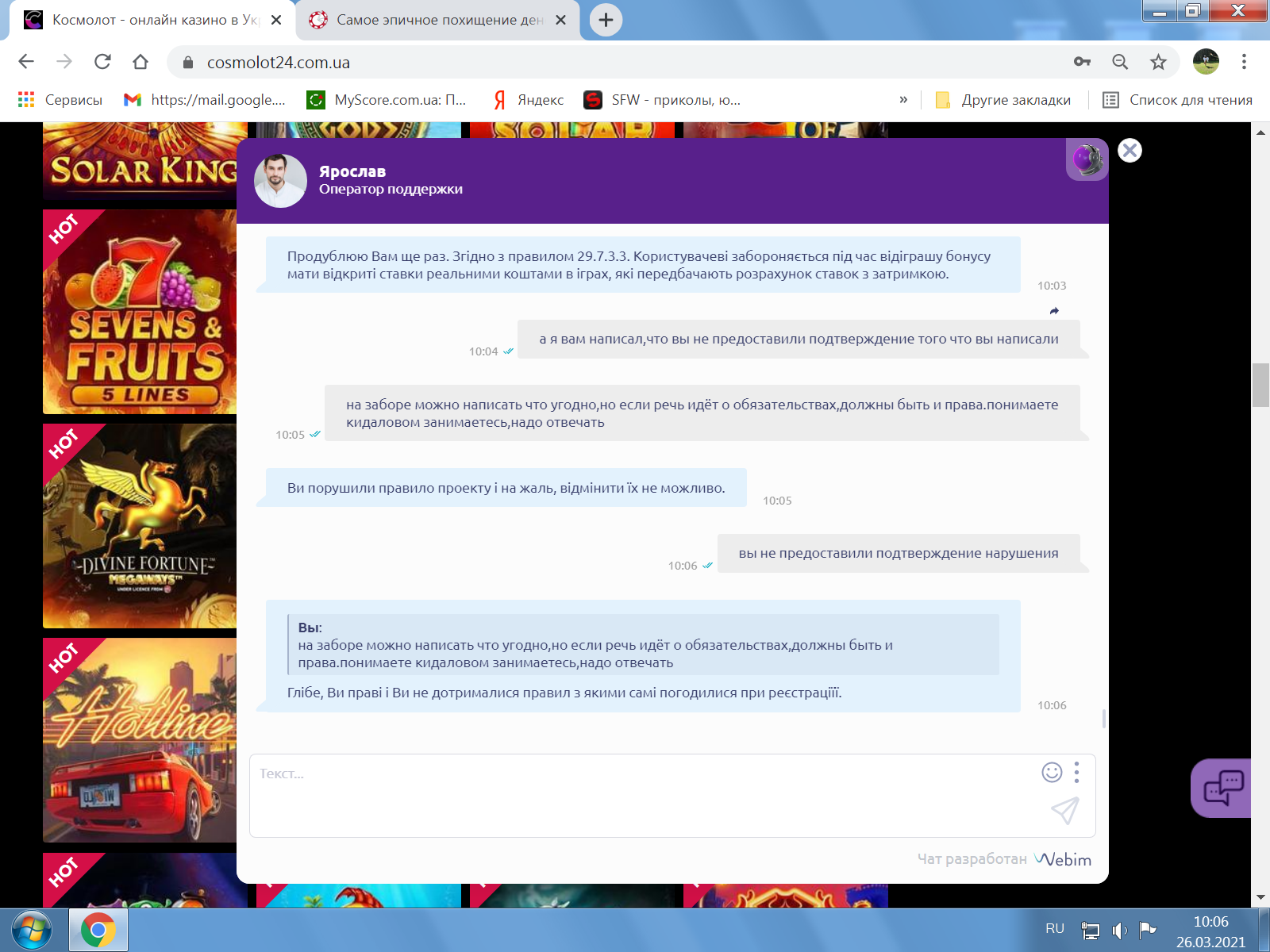Click the chat scrollbar handle
This screenshot has width=1270, height=952.
click(x=1104, y=719)
